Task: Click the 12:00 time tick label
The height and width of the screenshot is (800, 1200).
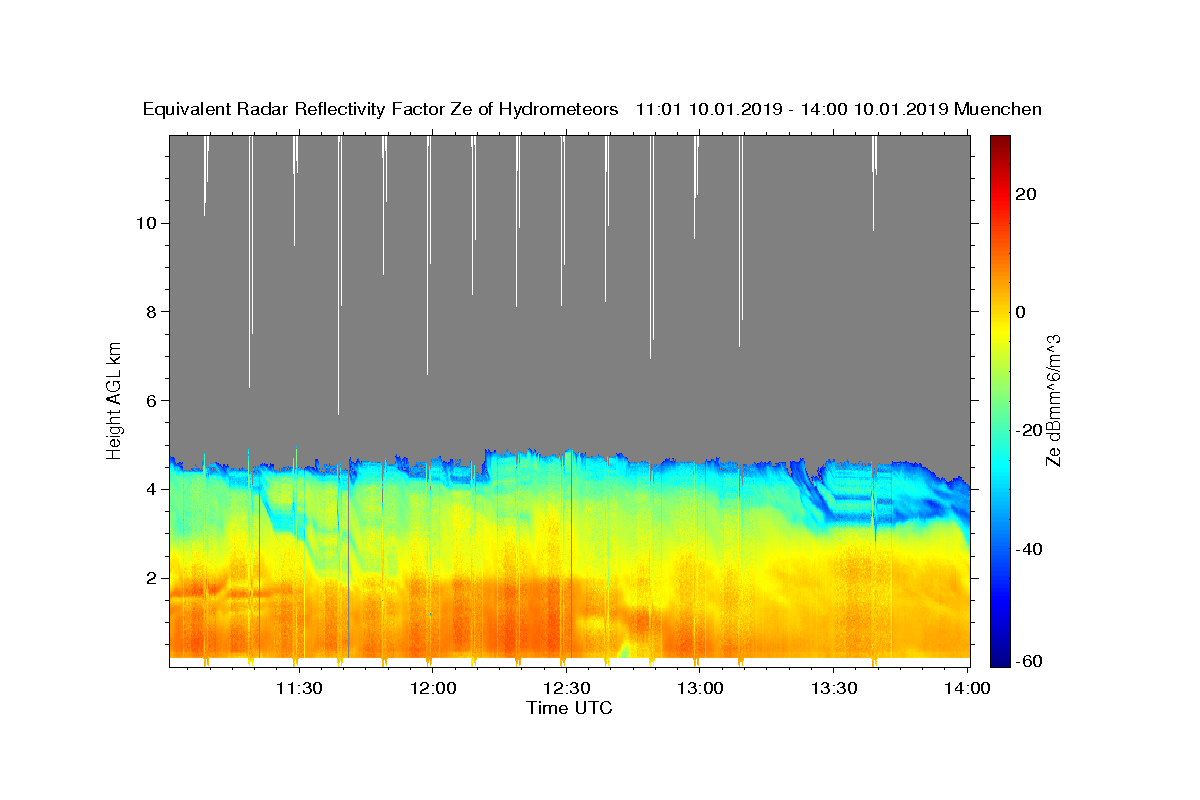Action: tap(434, 688)
